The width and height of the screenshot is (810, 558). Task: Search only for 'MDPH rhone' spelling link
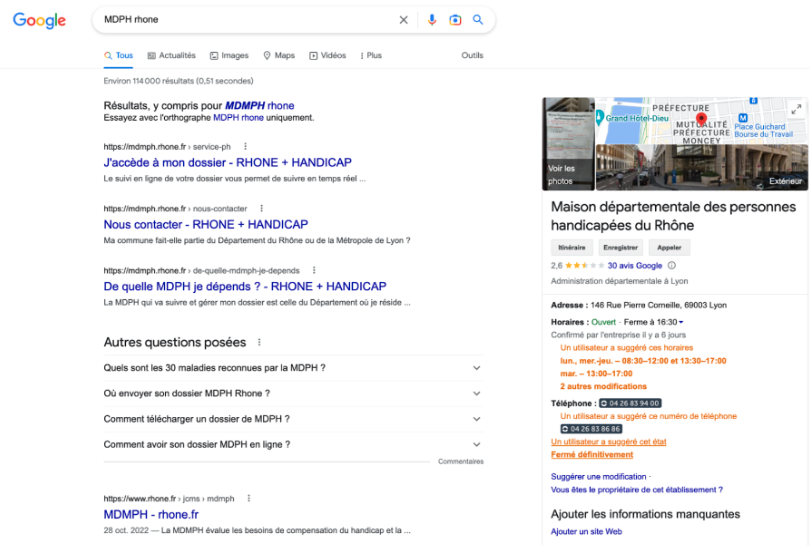click(238, 118)
